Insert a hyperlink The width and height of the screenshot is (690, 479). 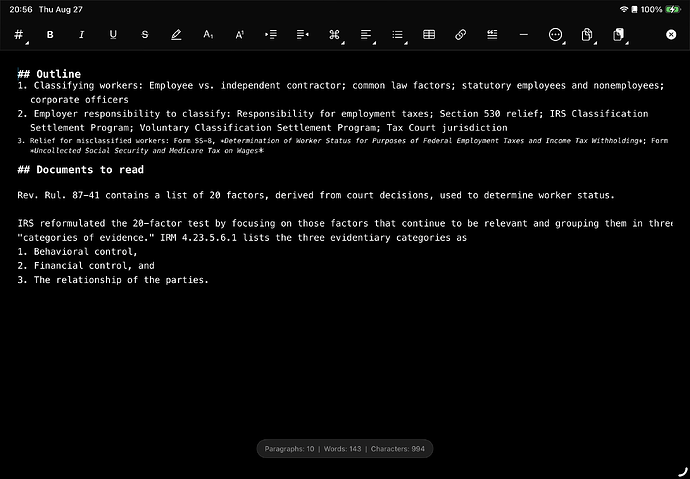click(x=461, y=35)
